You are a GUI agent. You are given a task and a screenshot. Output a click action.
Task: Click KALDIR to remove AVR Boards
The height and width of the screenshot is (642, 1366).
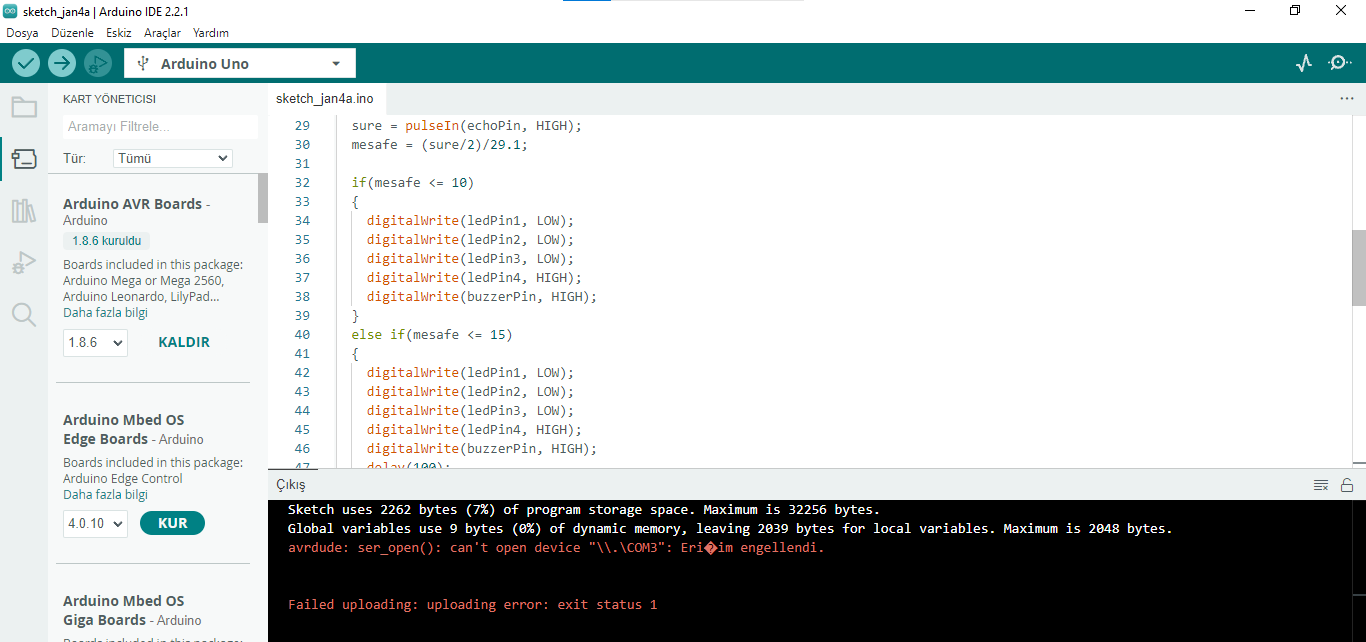point(184,342)
